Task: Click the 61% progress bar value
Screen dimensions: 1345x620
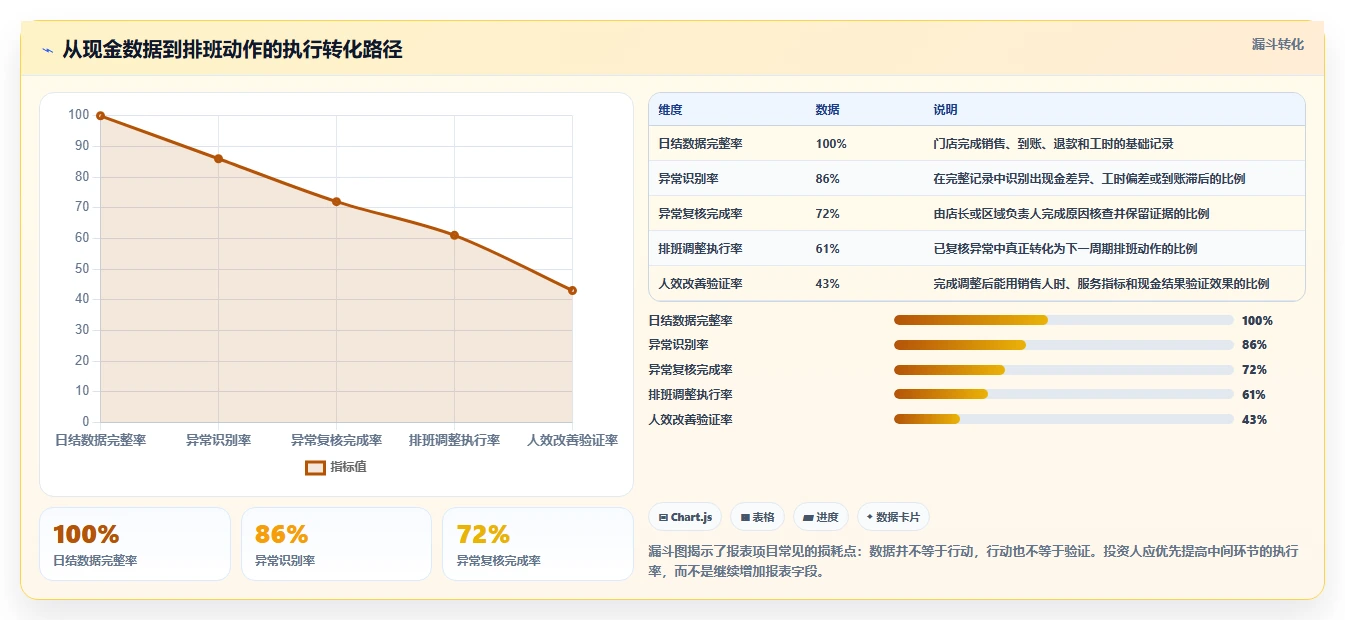Action: tap(1253, 394)
